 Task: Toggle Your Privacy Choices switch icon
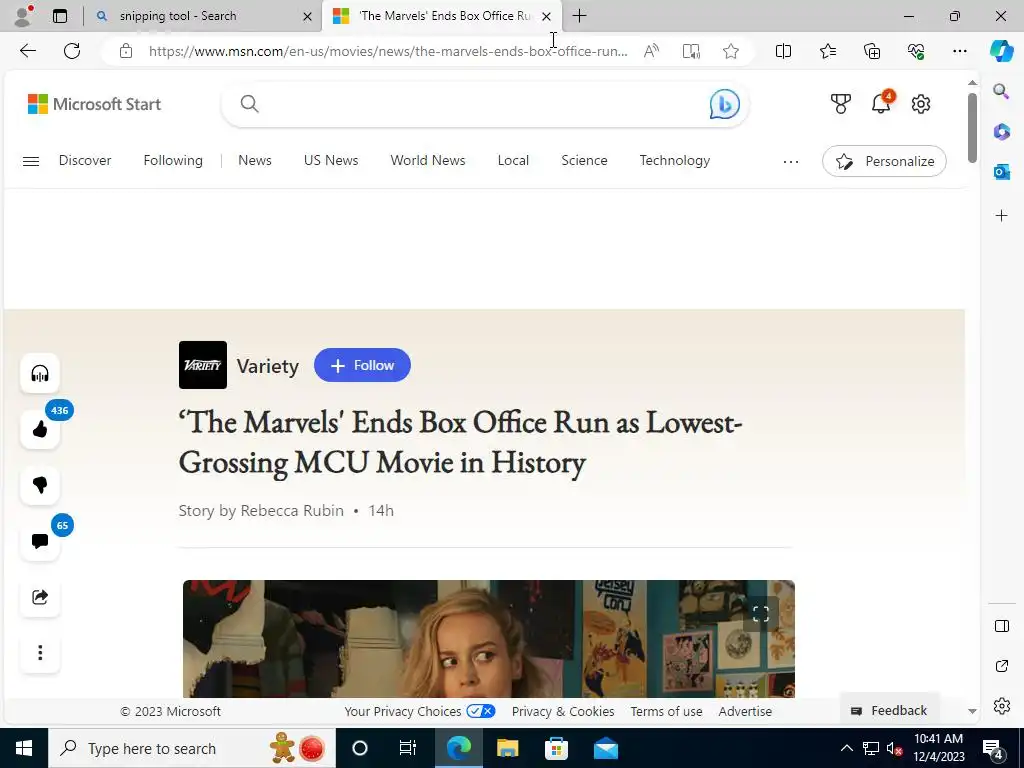pyautogui.click(x=481, y=711)
